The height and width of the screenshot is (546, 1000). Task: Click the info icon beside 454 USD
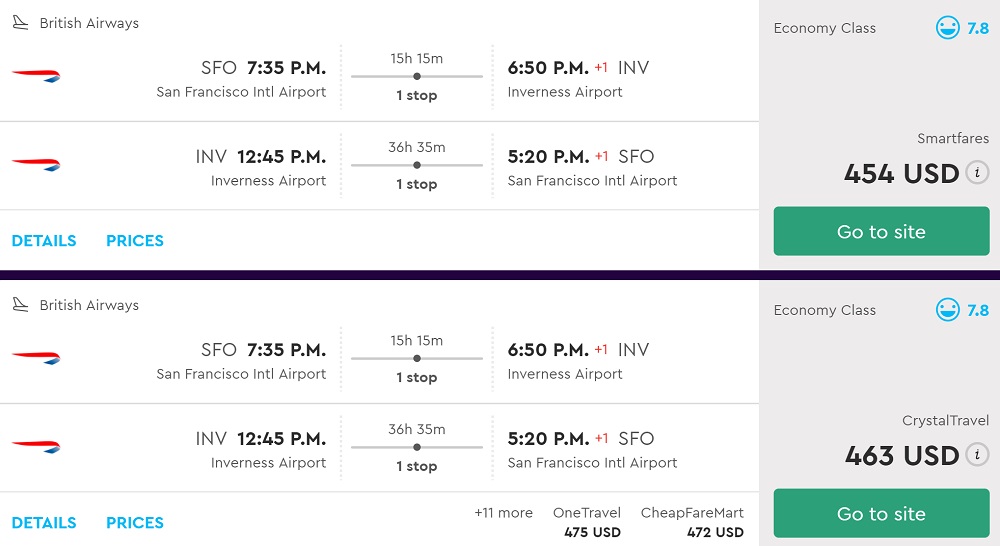point(977,173)
